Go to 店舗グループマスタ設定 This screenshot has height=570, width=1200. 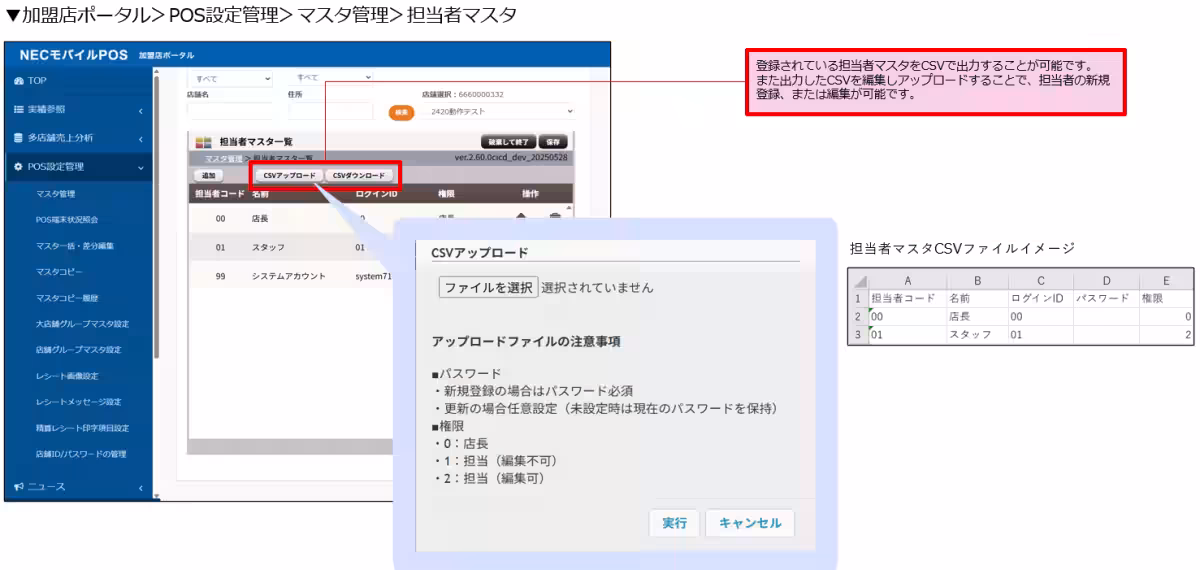coord(78,350)
